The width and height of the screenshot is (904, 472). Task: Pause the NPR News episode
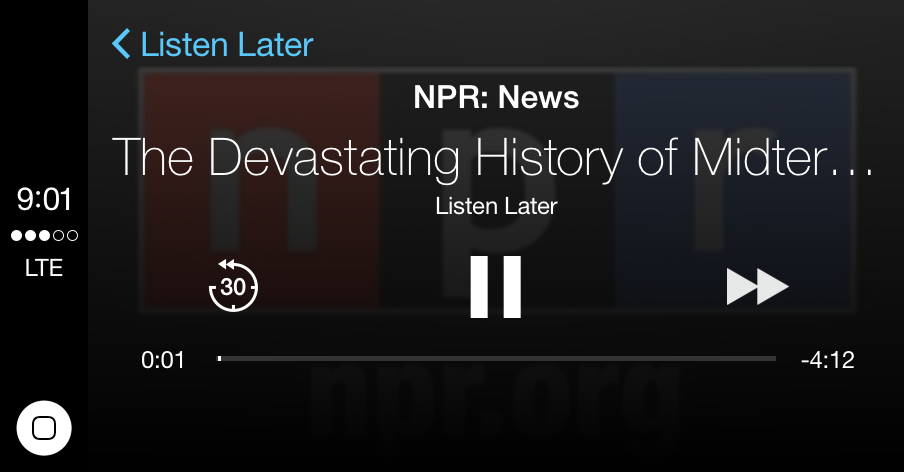coord(496,287)
